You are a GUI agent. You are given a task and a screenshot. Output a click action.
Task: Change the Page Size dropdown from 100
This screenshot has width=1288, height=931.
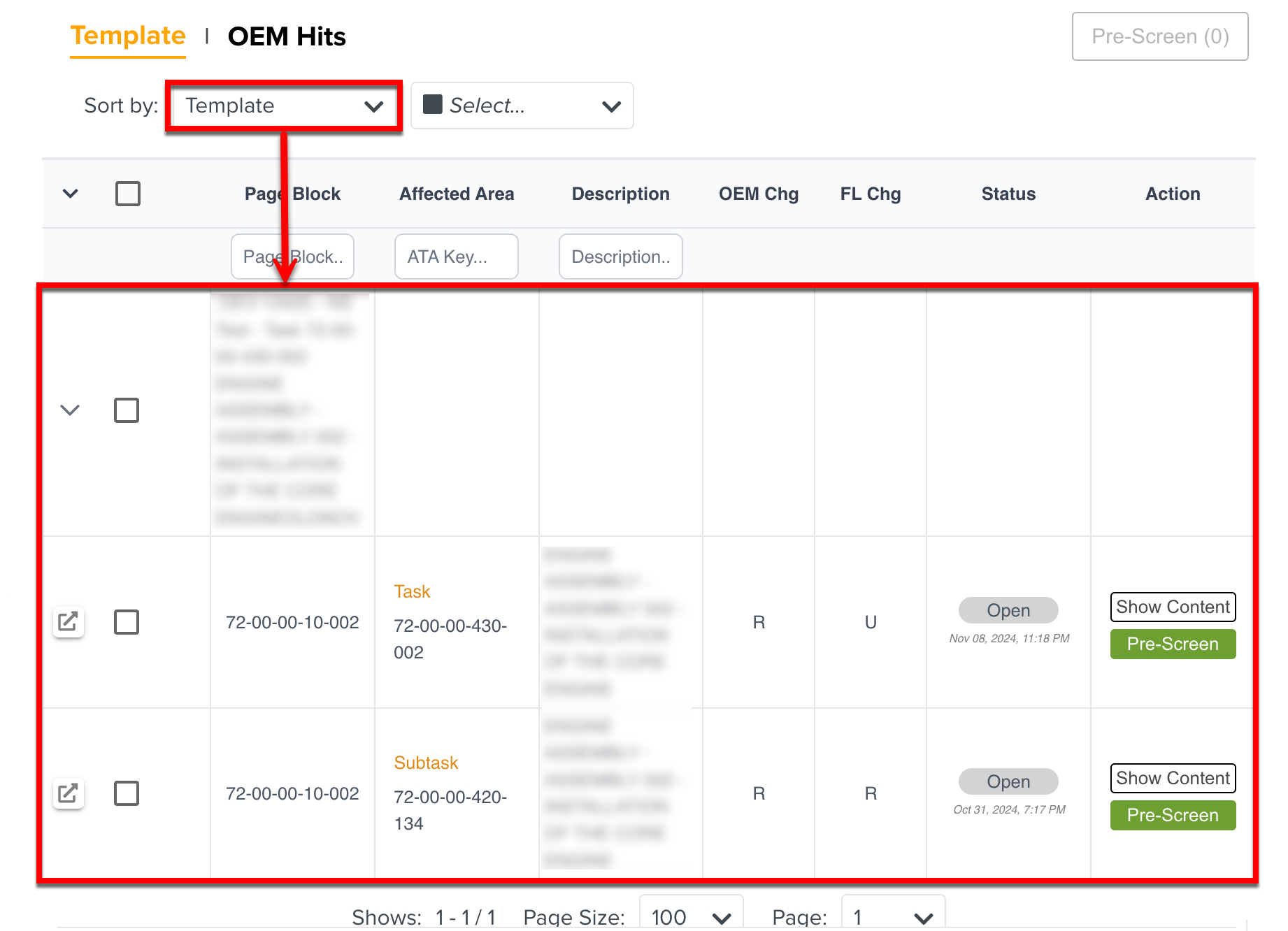(x=690, y=916)
